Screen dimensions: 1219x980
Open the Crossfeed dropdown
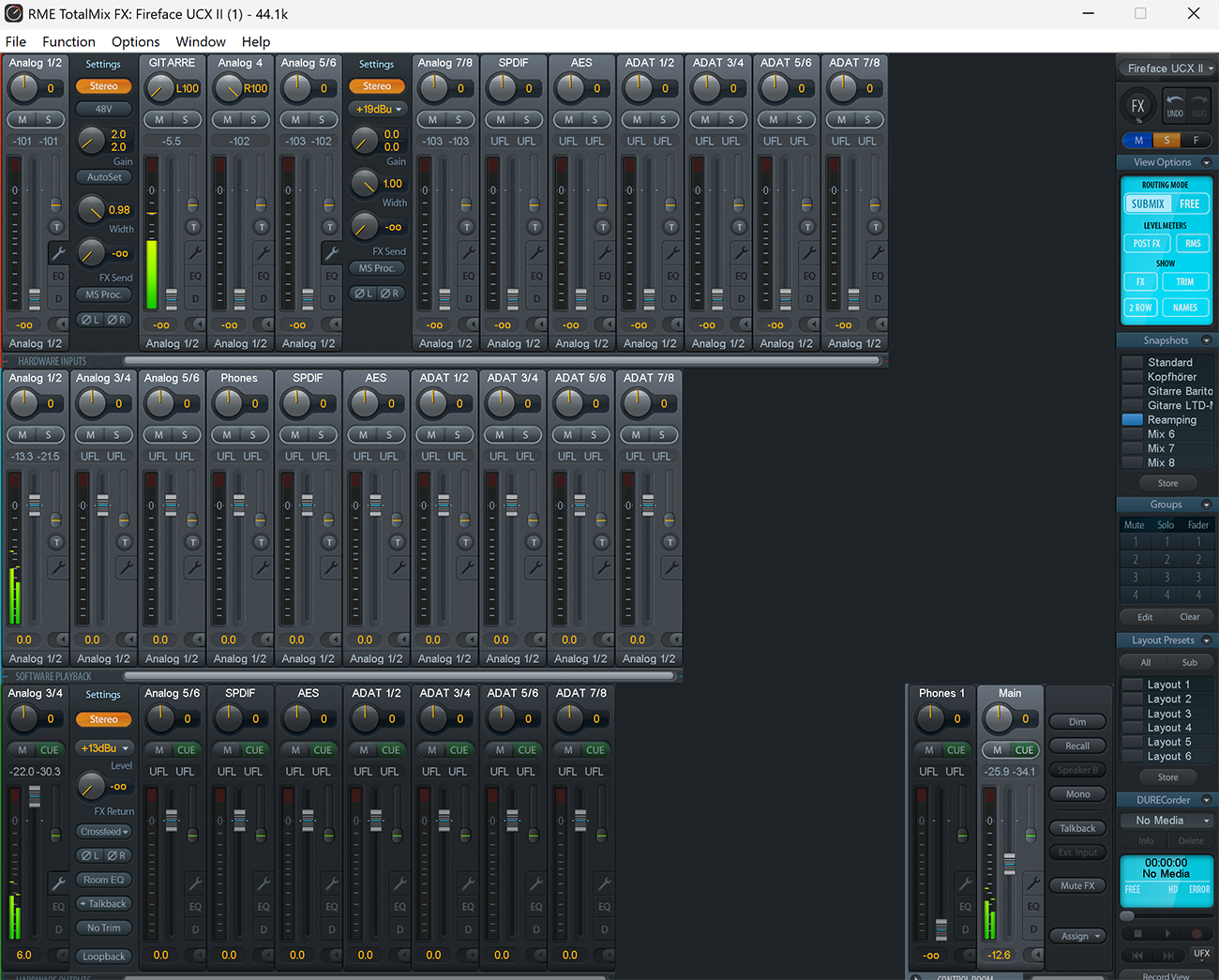pos(104,832)
